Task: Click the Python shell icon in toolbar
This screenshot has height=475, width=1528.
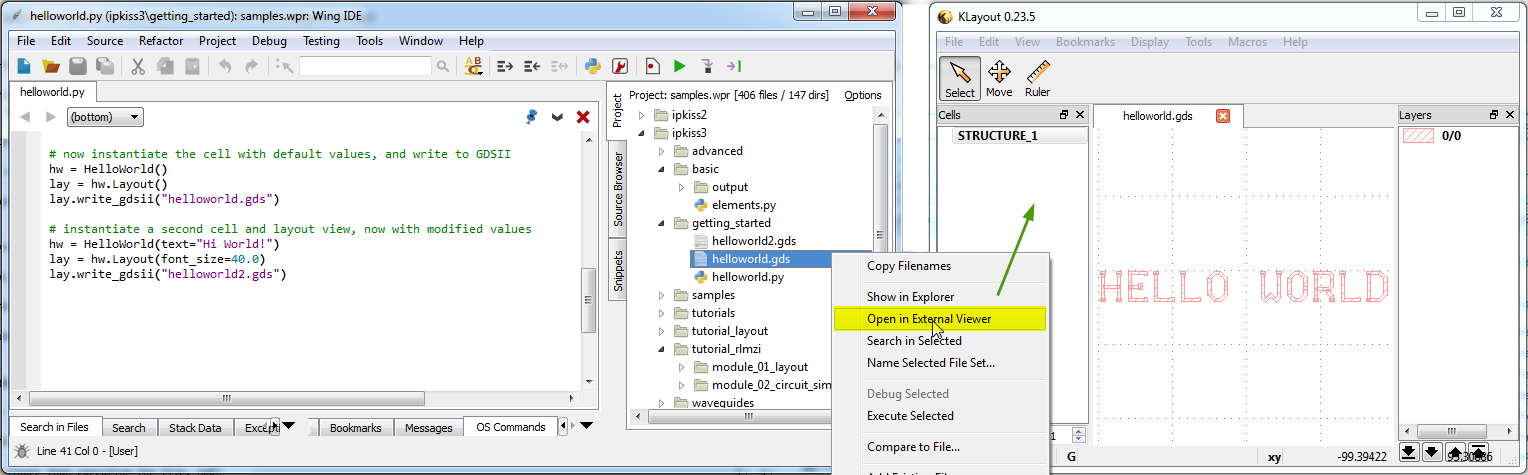Action: click(x=592, y=66)
